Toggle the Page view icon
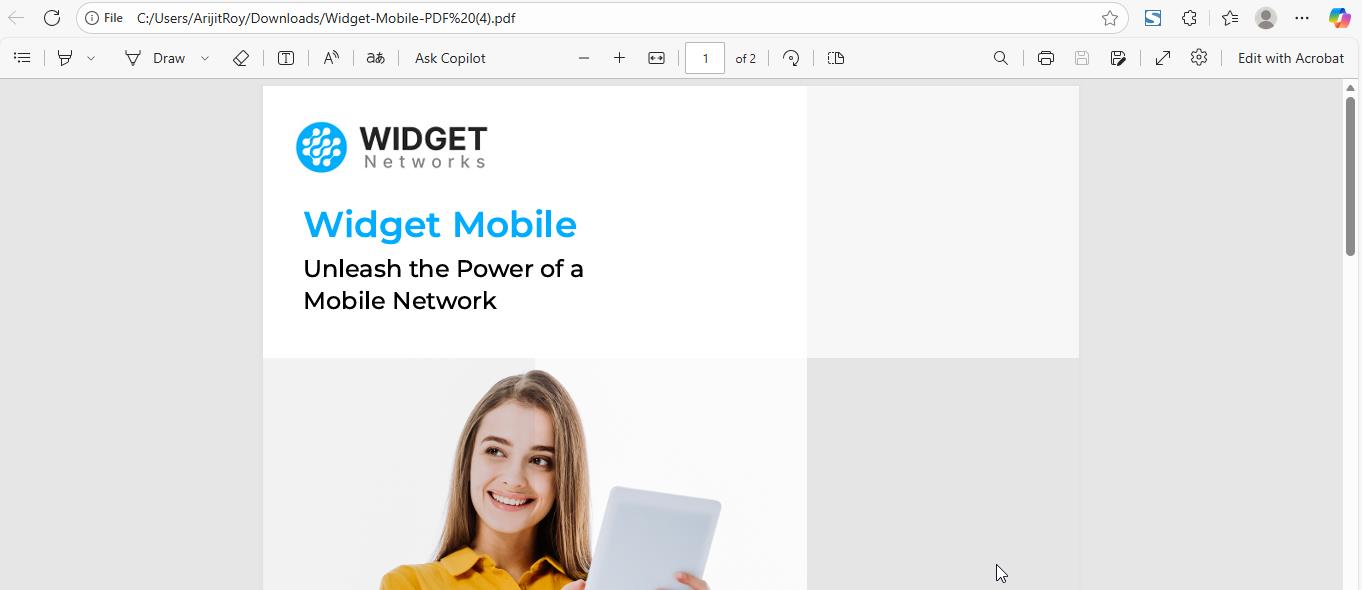The image size is (1362, 590). pos(836,58)
